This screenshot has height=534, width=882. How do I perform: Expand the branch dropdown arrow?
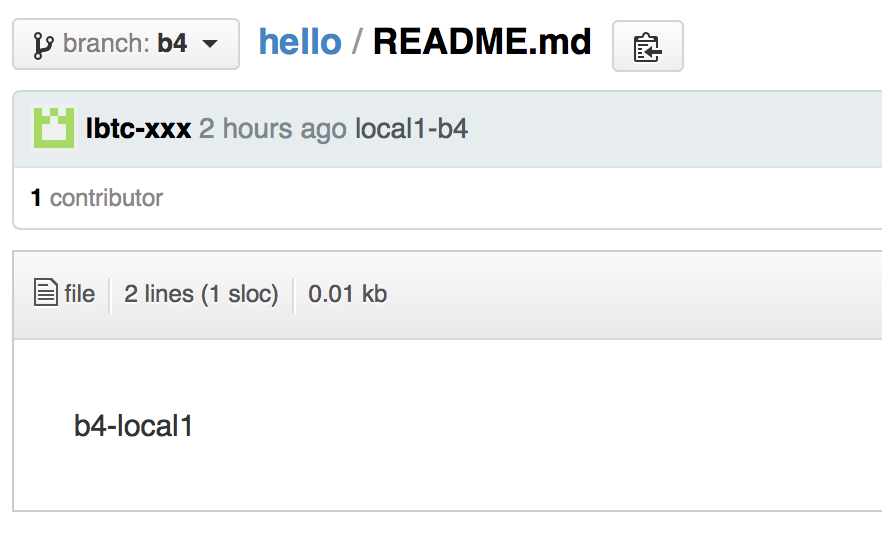point(210,44)
